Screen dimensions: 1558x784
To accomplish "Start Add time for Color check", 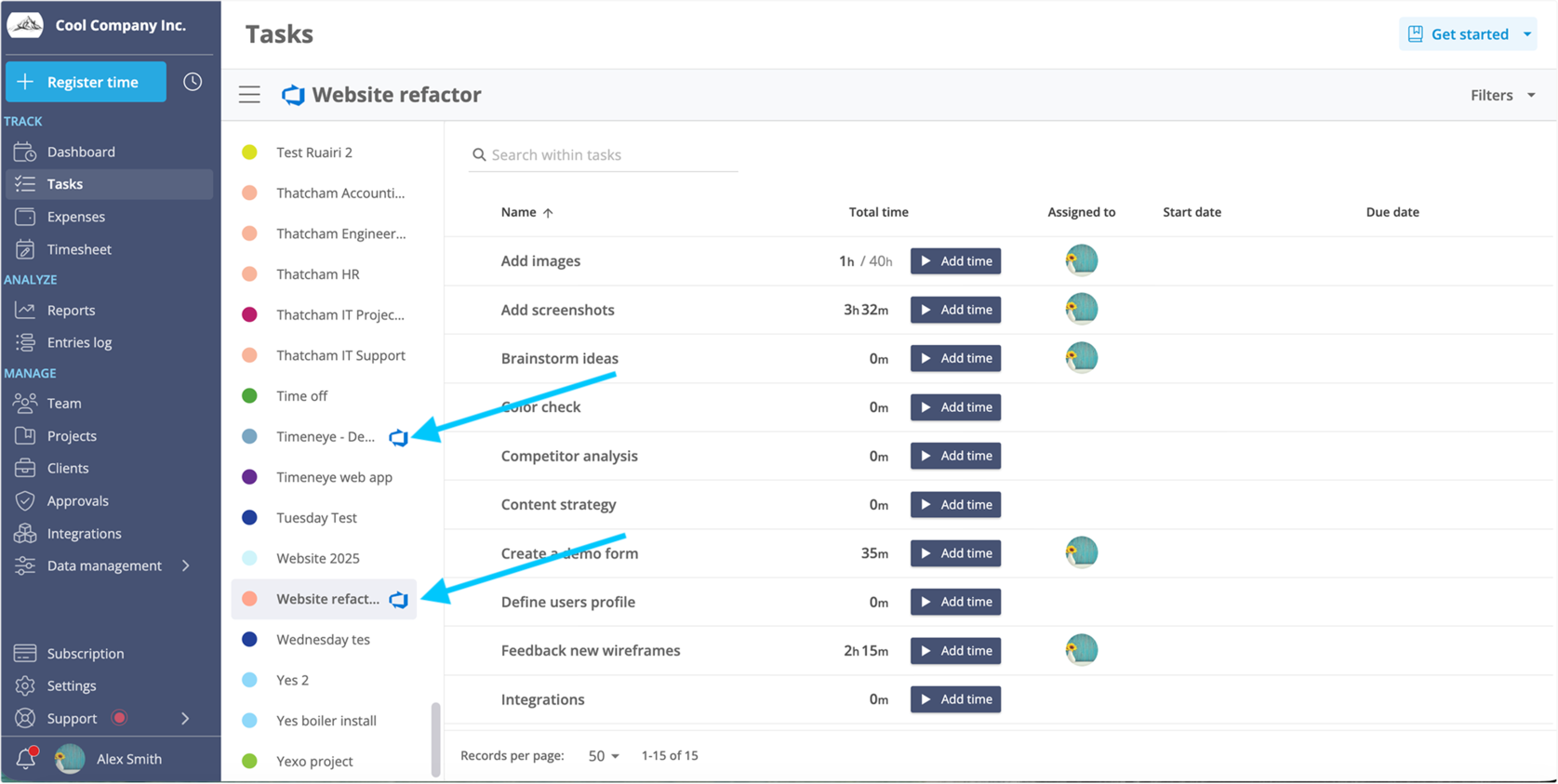I will [x=955, y=407].
